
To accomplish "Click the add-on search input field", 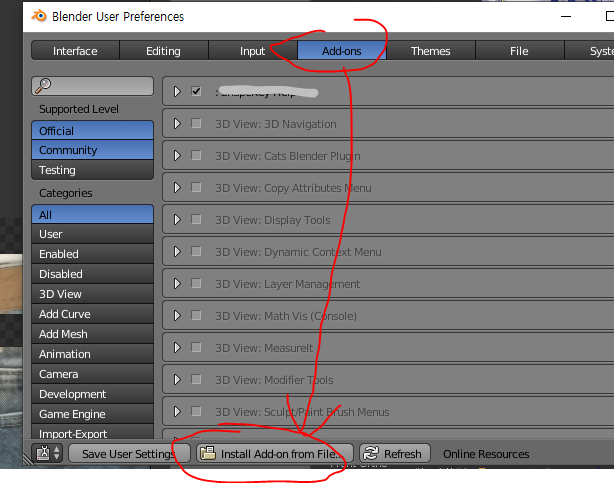I will point(92,86).
